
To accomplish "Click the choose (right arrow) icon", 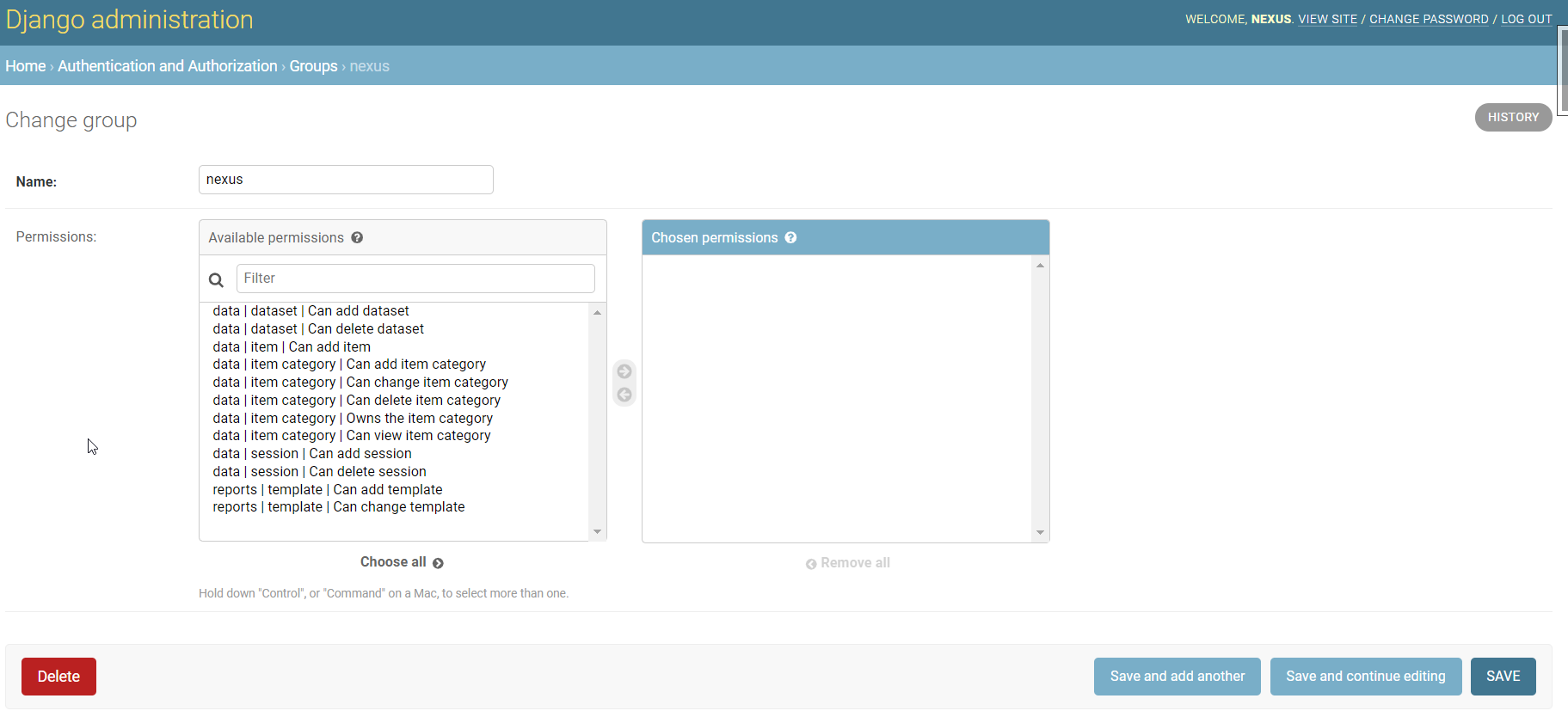I will (x=624, y=371).
